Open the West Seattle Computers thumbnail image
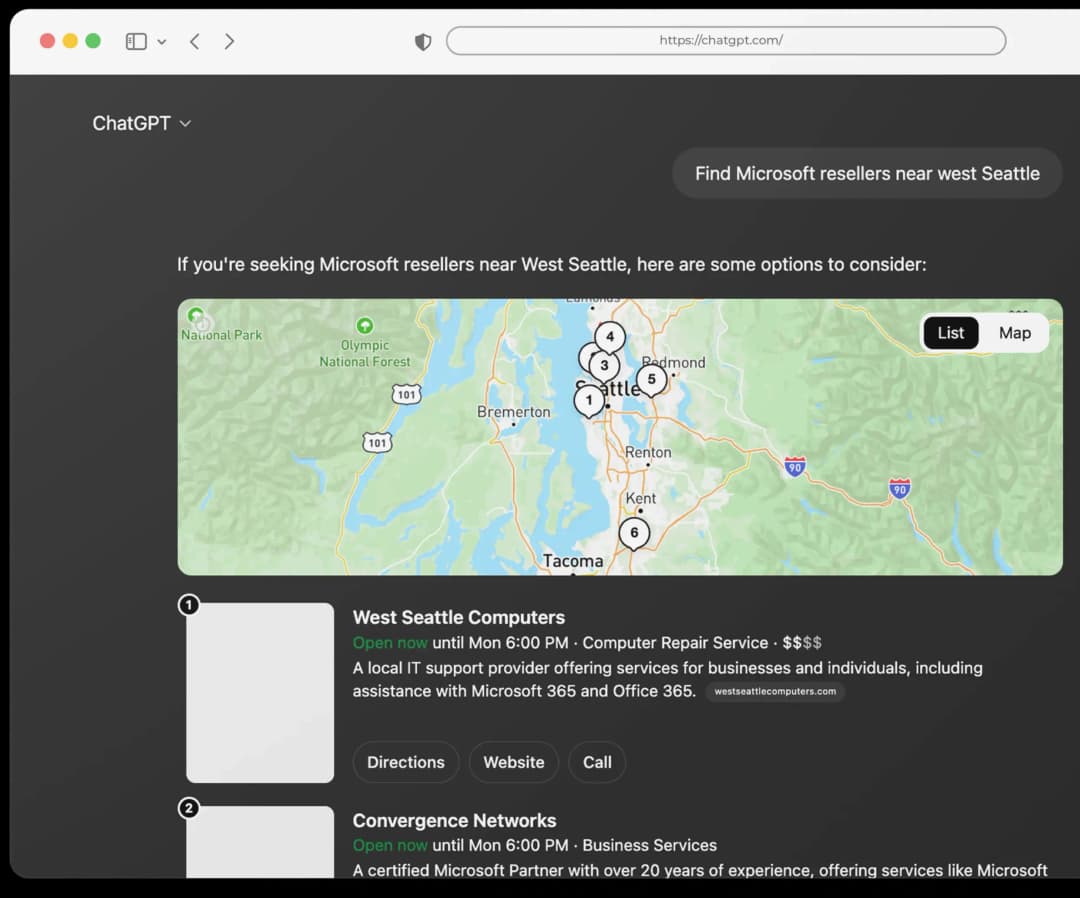This screenshot has width=1080, height=898. click(260, 692)
